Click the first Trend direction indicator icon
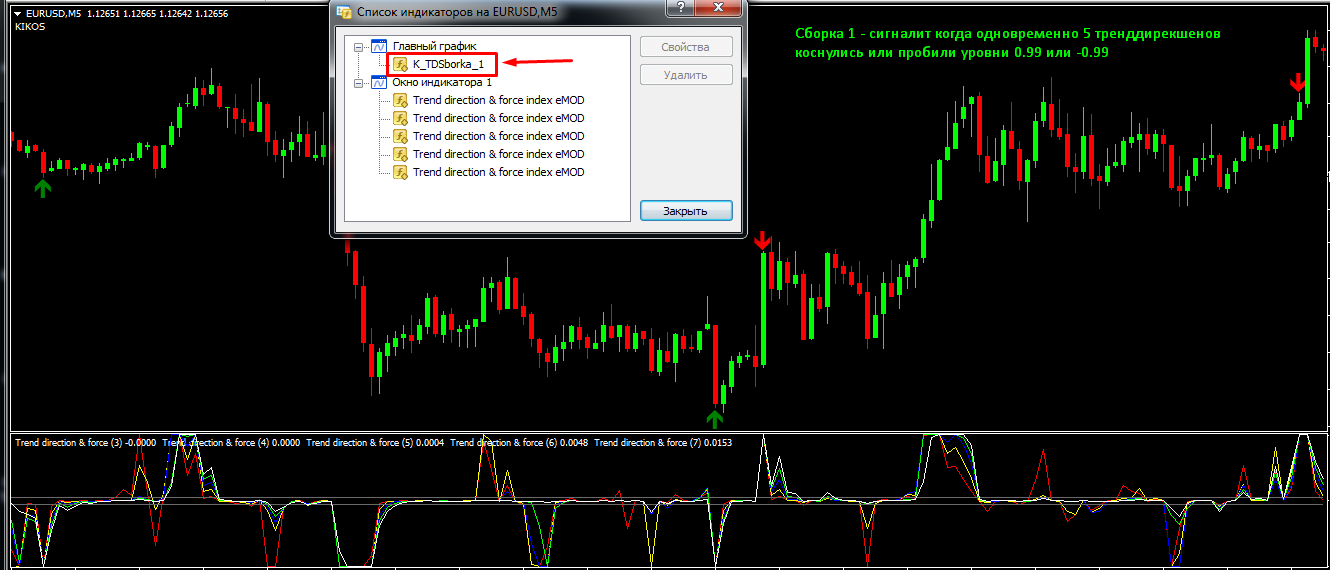Screen dimensions: 1330x570 click(x=400, y=100)
